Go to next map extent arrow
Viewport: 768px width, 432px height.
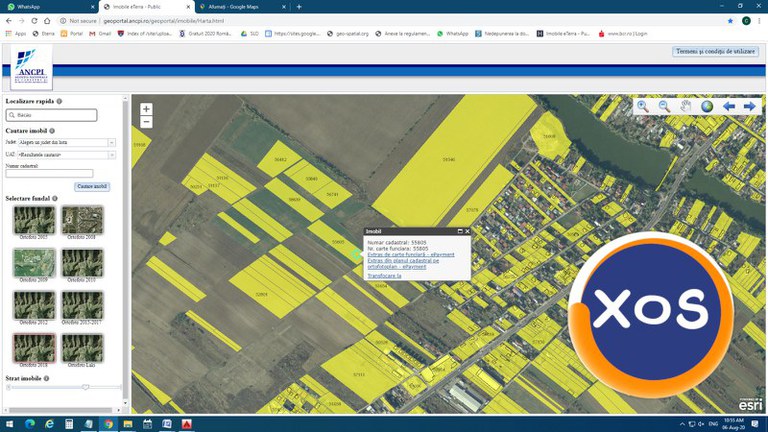[749, 106]
